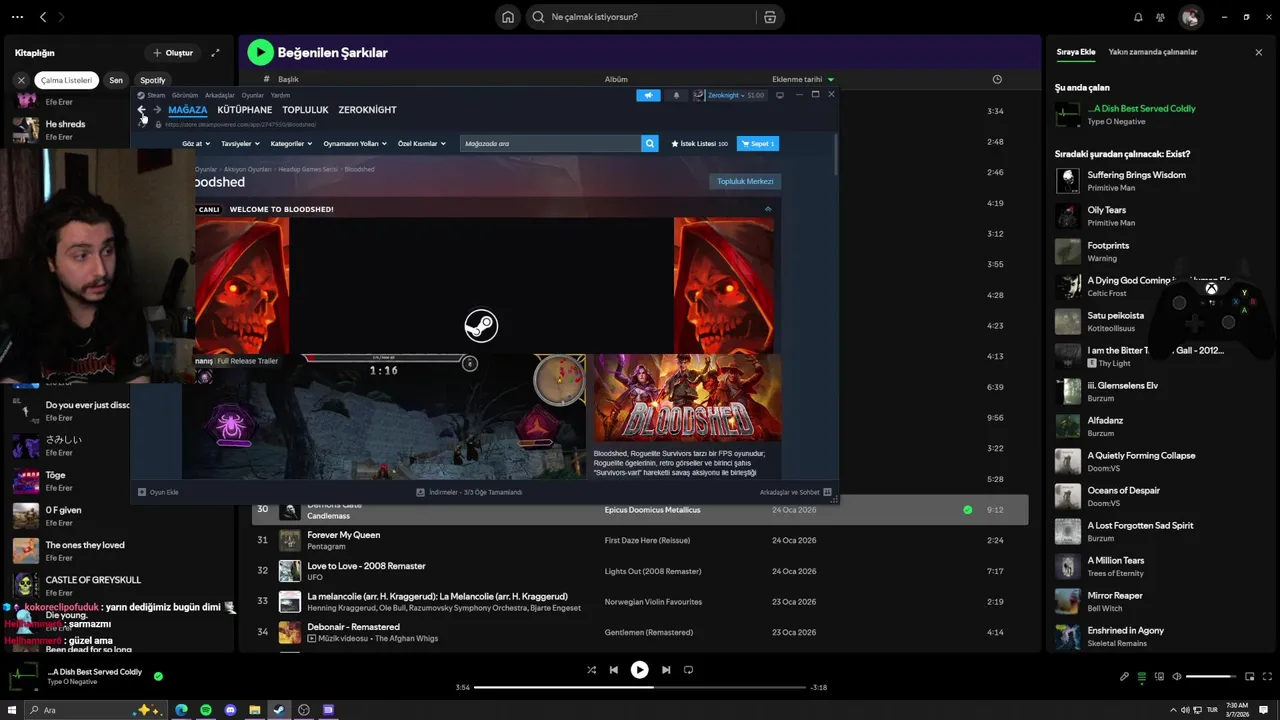Viewport: 1280px width, 720px height.
Task: Select the Sen filter chip
Action: coord(116,80)
